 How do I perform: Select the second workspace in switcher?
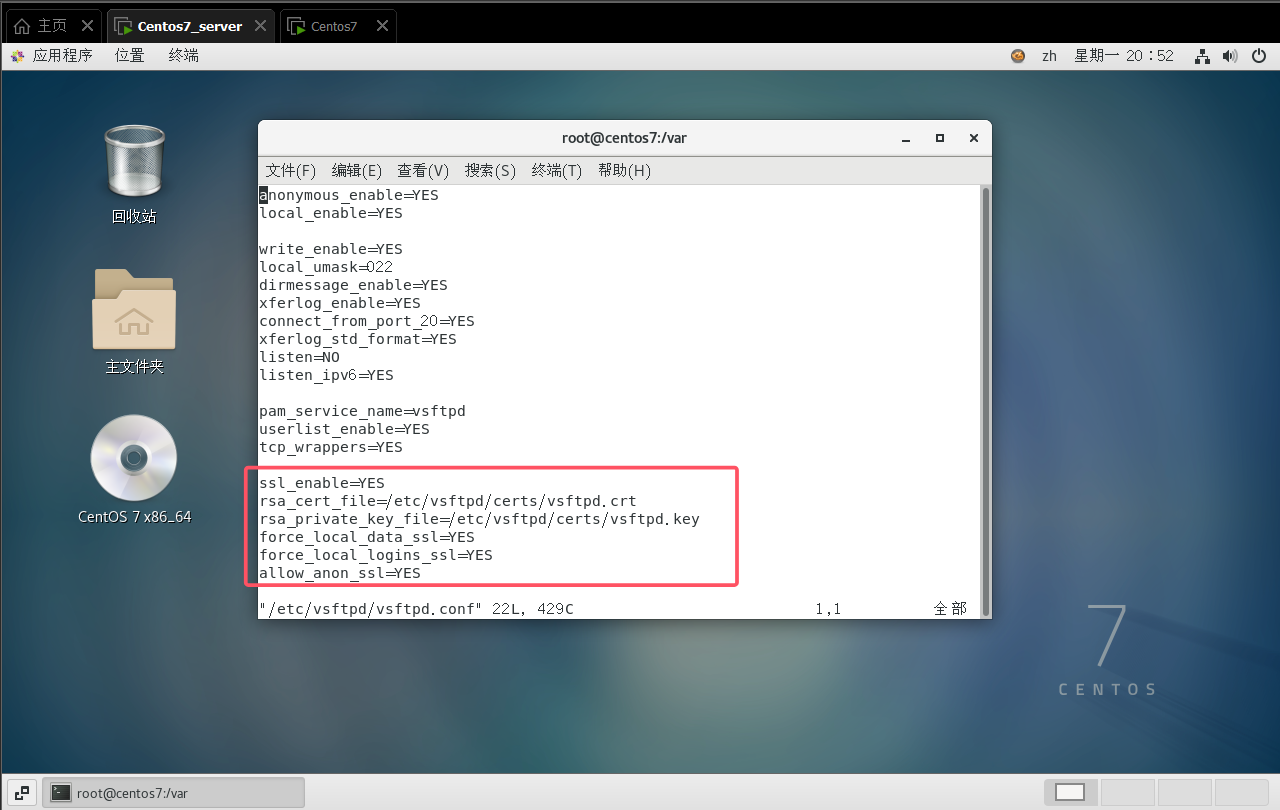click(1127, 792)
